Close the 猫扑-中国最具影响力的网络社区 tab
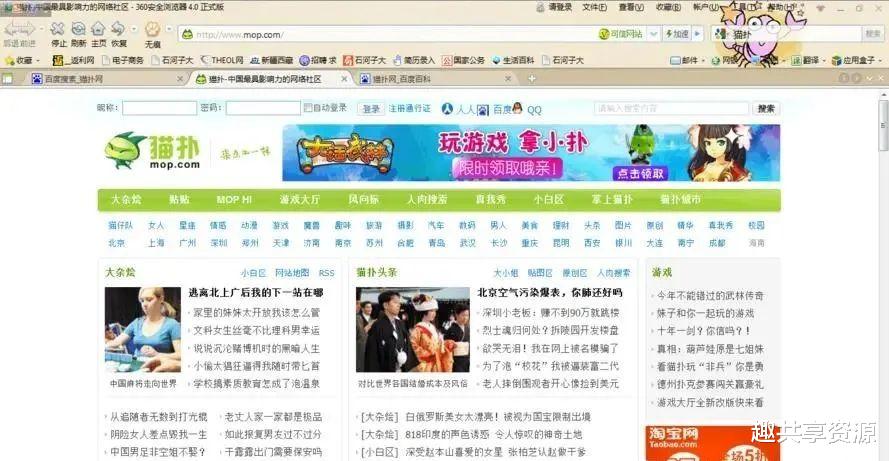889x461 pixels. point(344,79)
